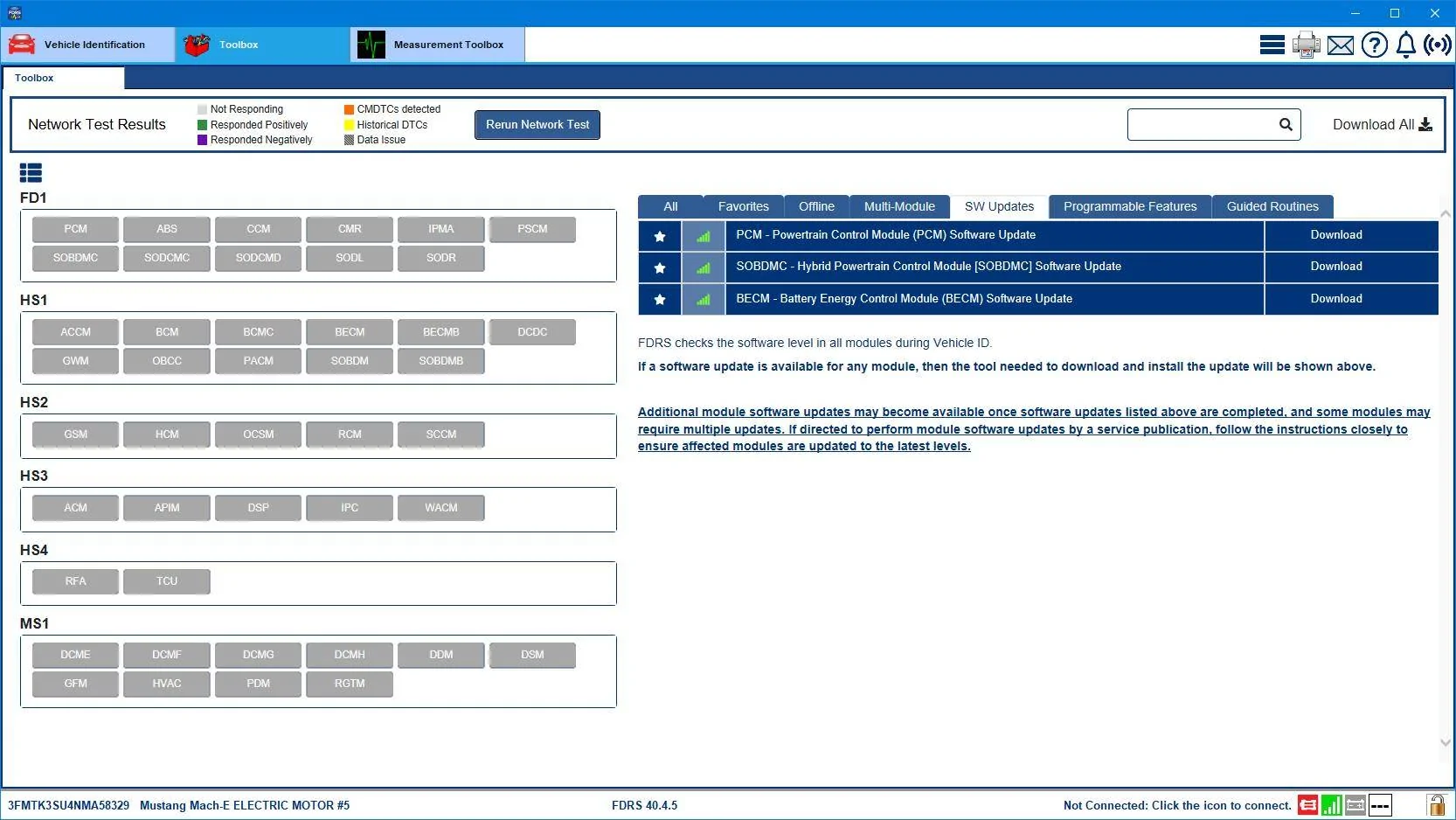This screenshot has height=820, width=1456.
Task: Click the Download All arrow icon
Action: point(1425,124)
